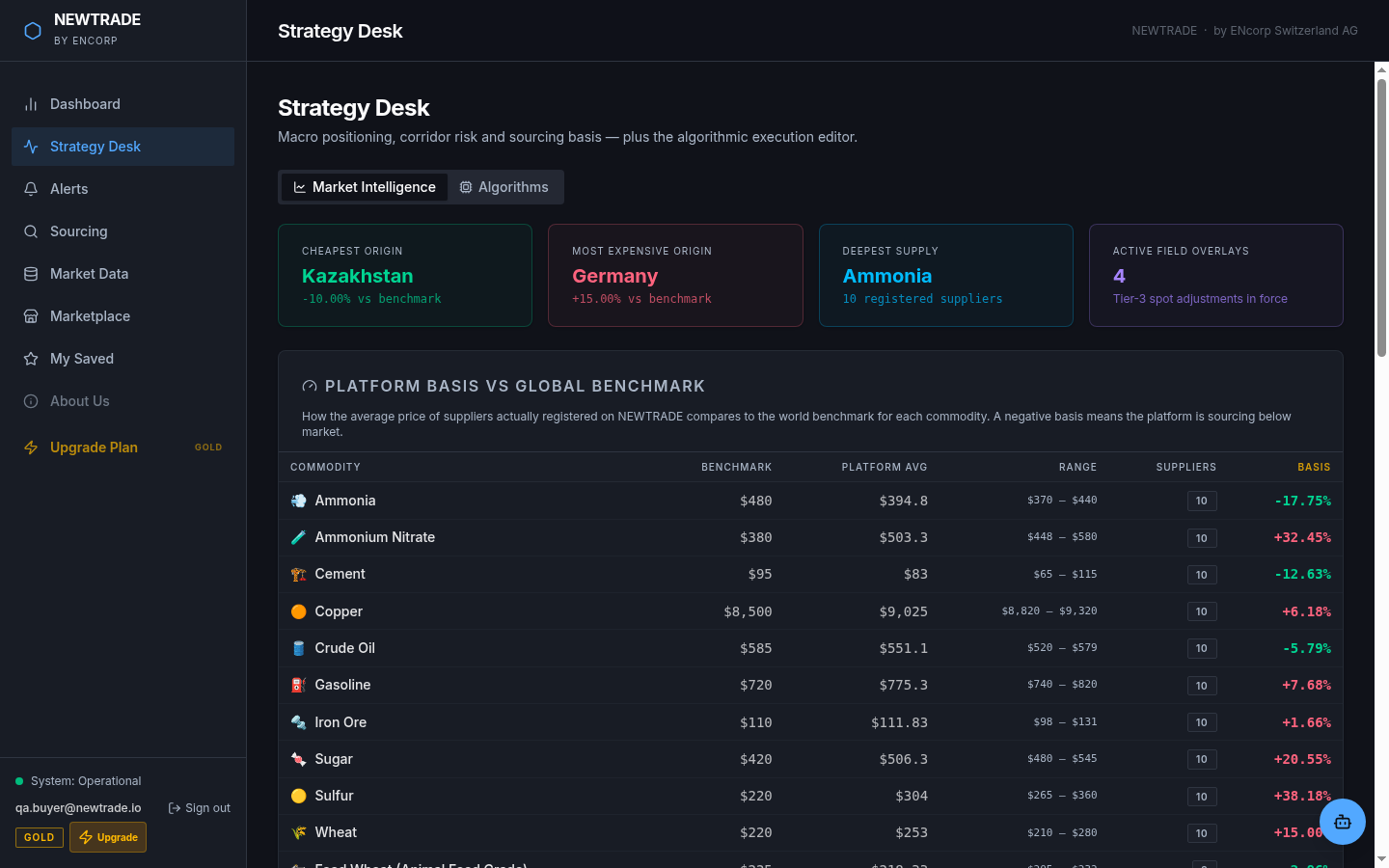Image resolution: width=1389 pixels, height=868 pixels.
Task: Click the Sourcing magnifier icon
Action: [x=31, y=231]
